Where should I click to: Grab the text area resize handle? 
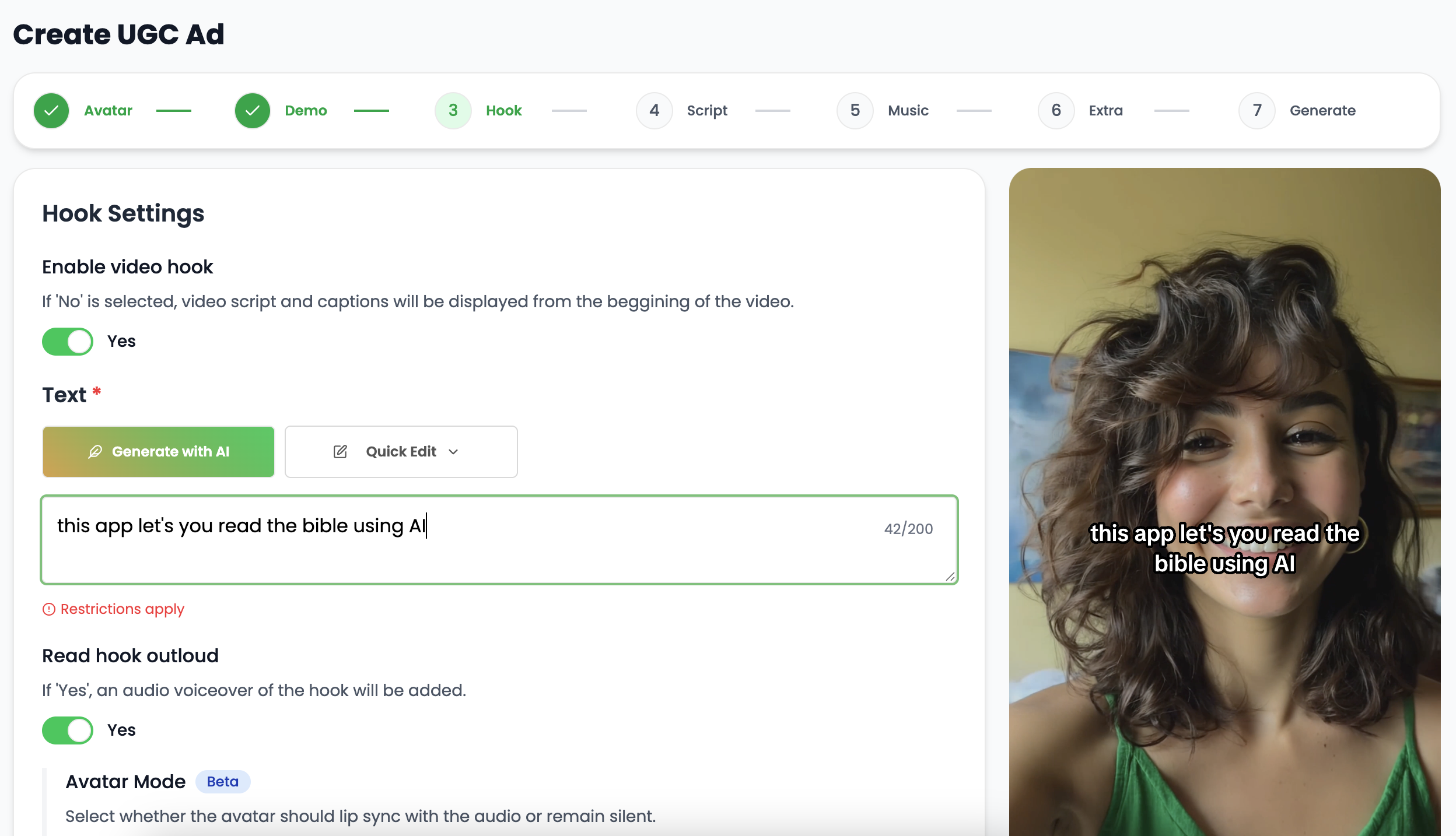(950, 577)
